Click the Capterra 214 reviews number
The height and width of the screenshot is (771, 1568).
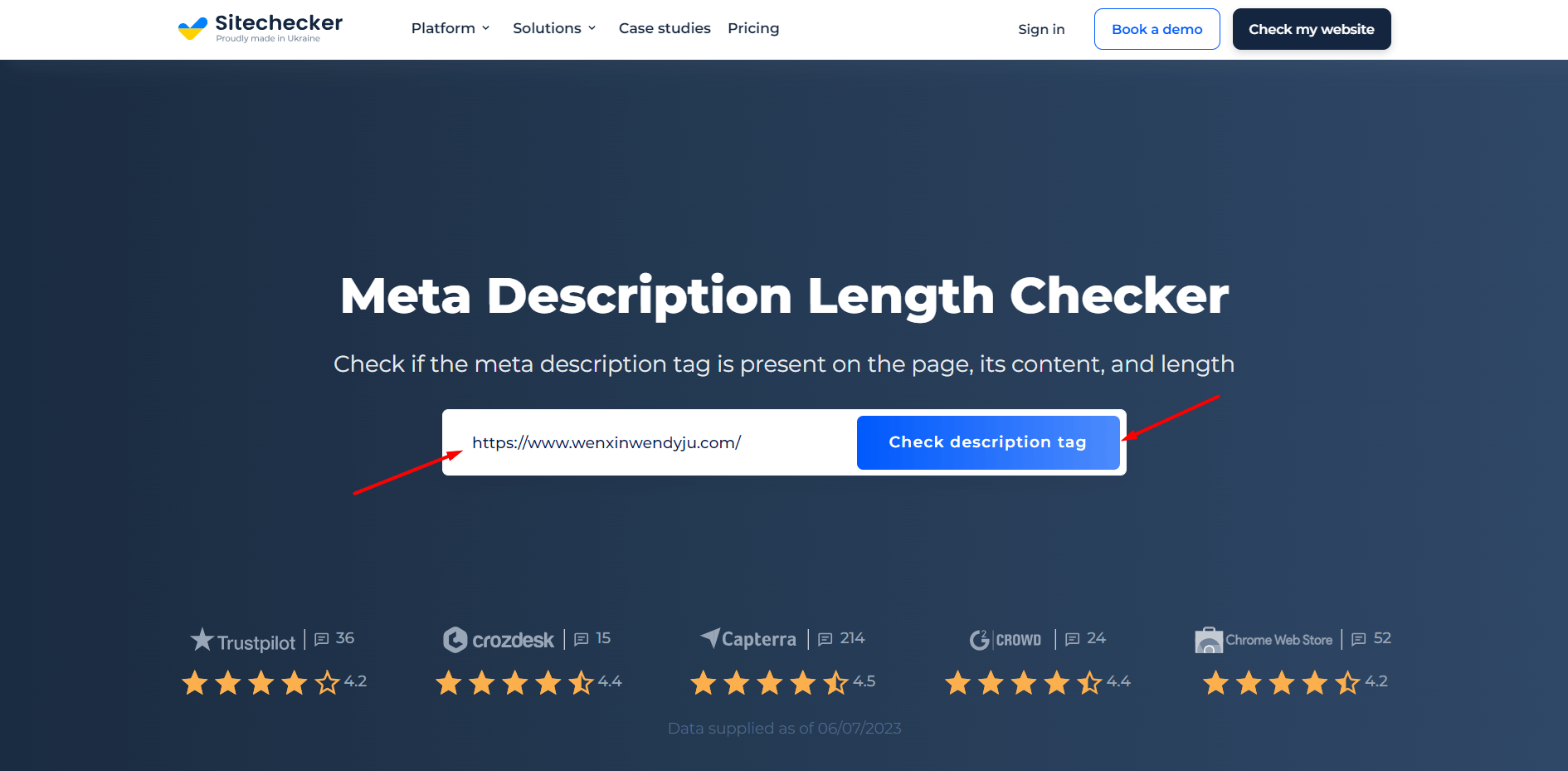[852, 638]
